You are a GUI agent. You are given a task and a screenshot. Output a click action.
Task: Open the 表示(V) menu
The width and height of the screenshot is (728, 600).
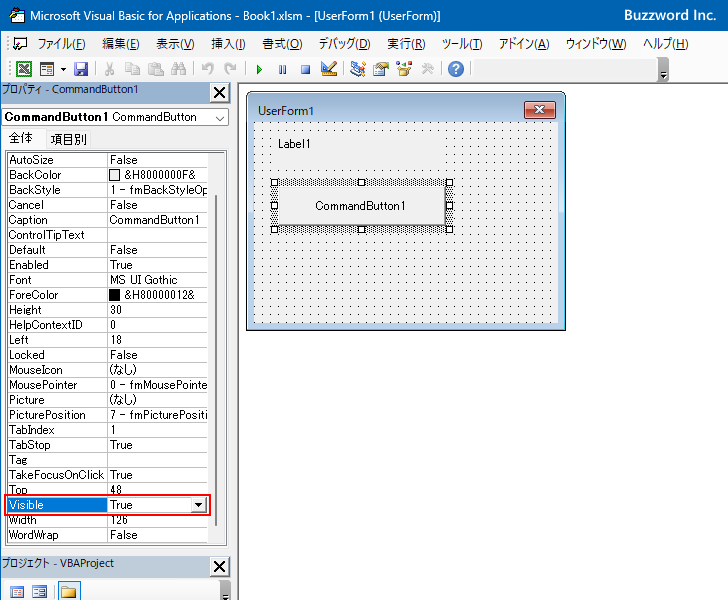(175, 44)
